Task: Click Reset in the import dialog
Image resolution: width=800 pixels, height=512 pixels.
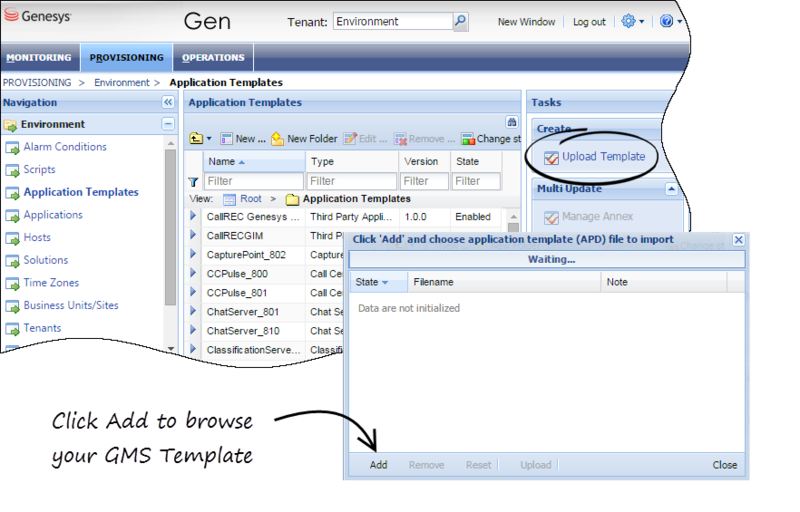Action: 478,465
